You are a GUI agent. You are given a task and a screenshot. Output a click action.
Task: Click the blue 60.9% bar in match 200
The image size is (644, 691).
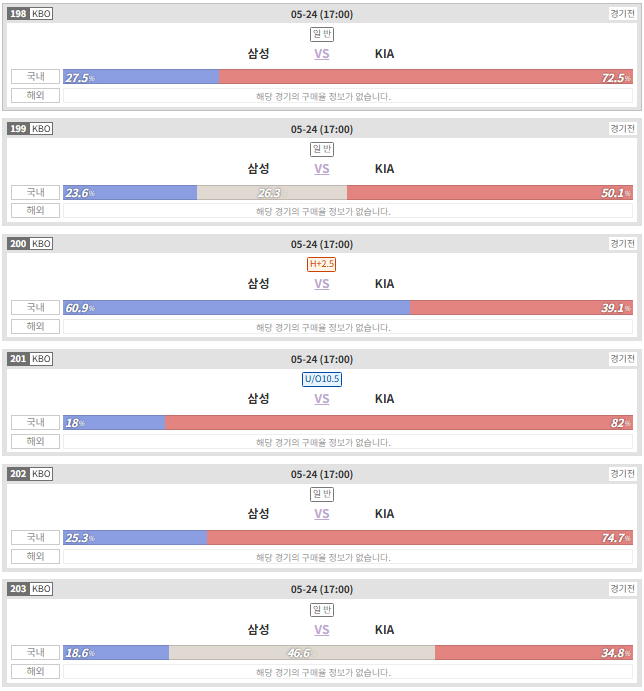(x=236, y=308)
